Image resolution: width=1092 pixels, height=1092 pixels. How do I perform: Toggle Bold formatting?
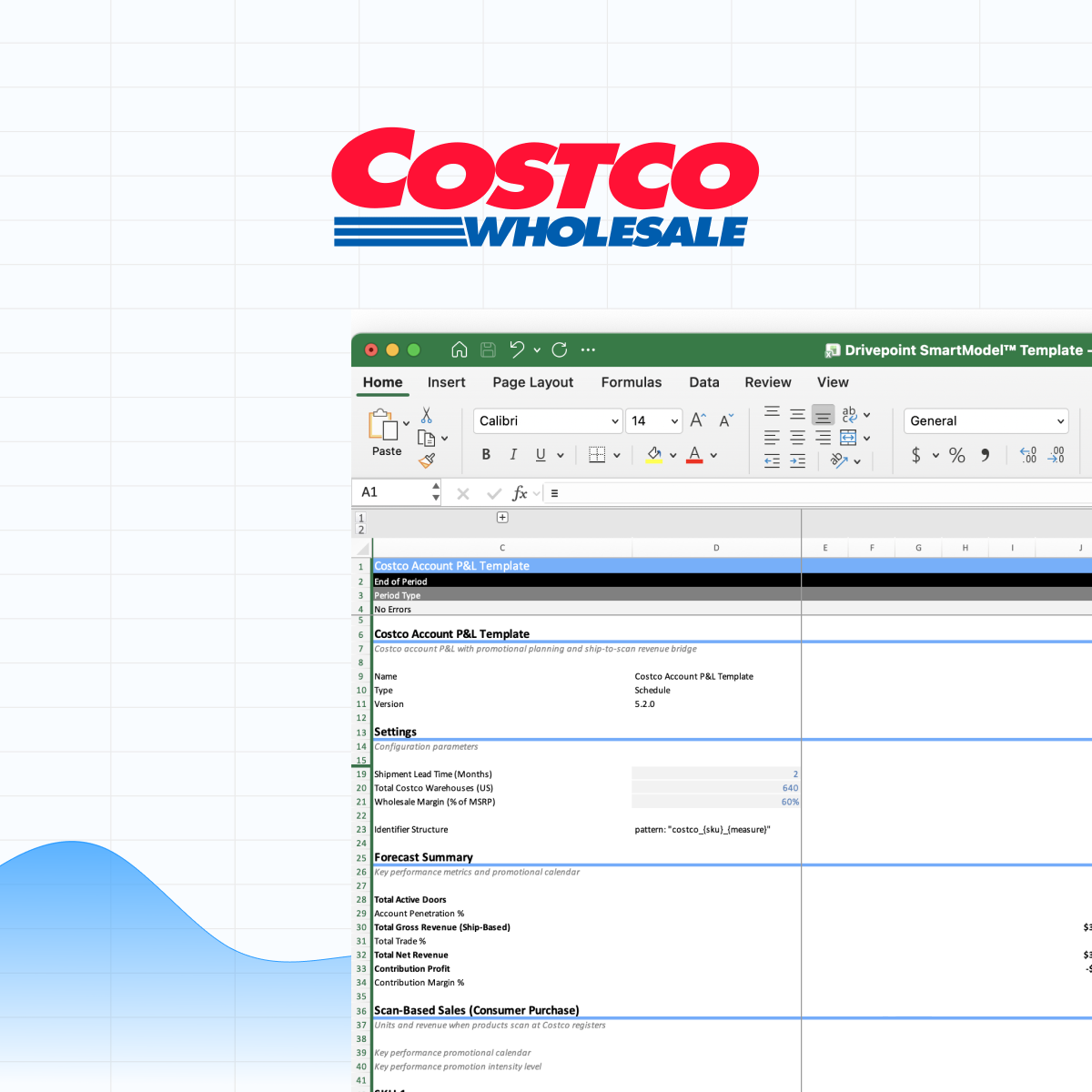[x=486, y=455]
